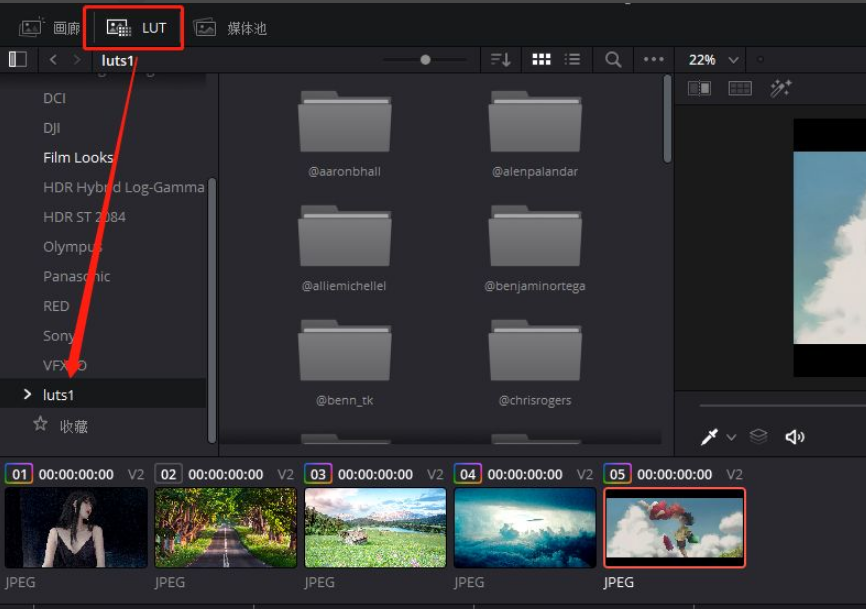This screenshot has width=866, height=609.
Task: Select clip 01 woman portrait thumbnail
Action: click(76, 528)
